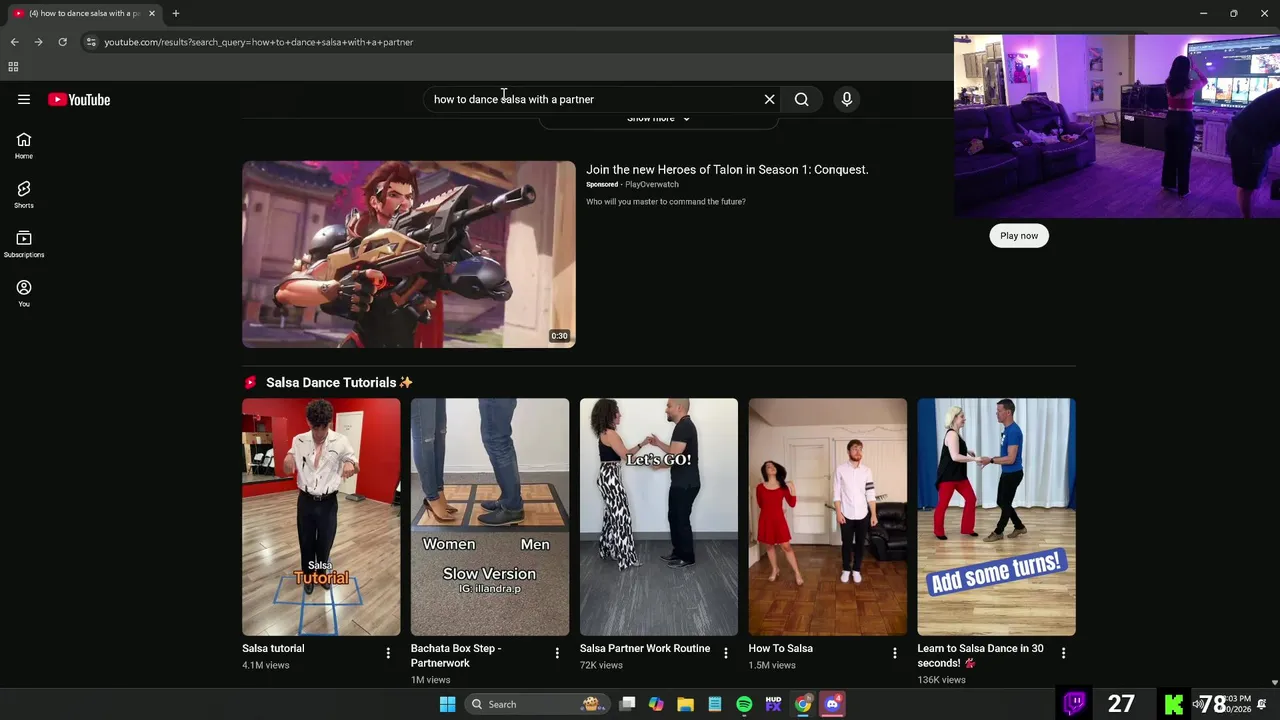Clear the YouTube search box with X
This screenshot has height=720, width=1280.
(x=769, y=99)
